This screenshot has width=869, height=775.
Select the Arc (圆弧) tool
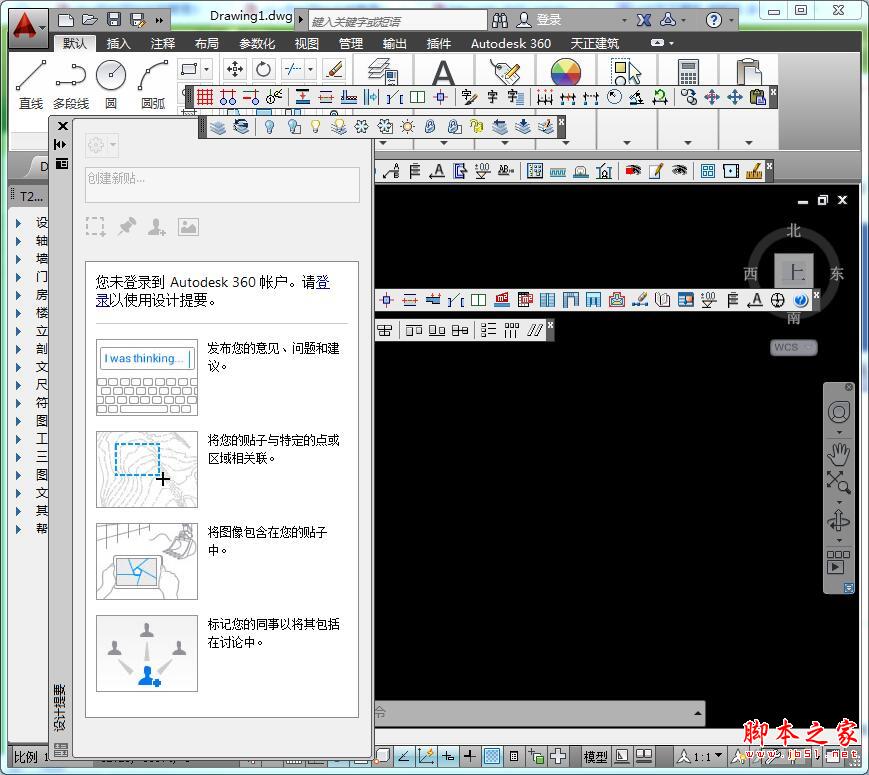click(x=153, y=83)
